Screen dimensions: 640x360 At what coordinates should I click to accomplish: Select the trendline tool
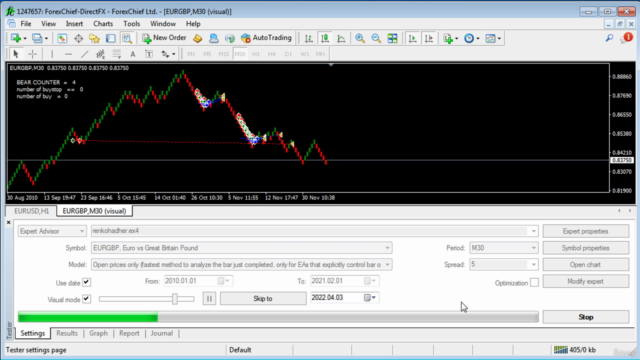point(84,54)
